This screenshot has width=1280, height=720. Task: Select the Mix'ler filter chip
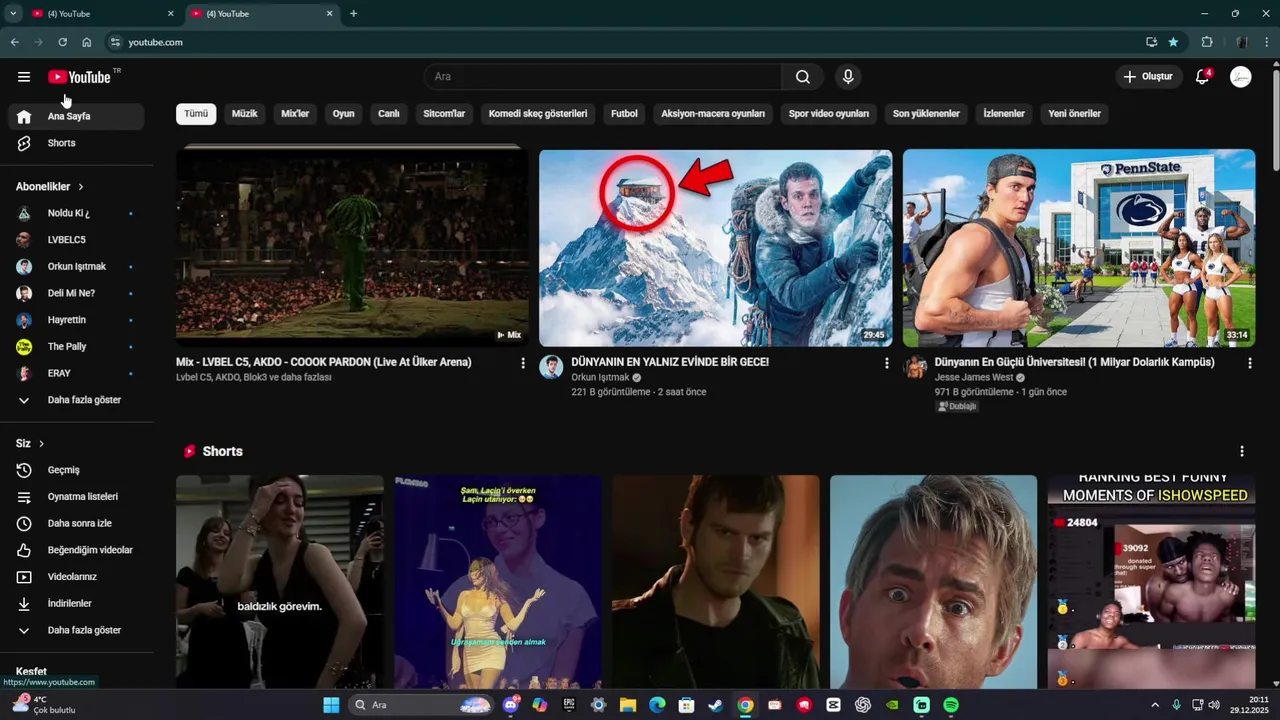click(295, 114)
